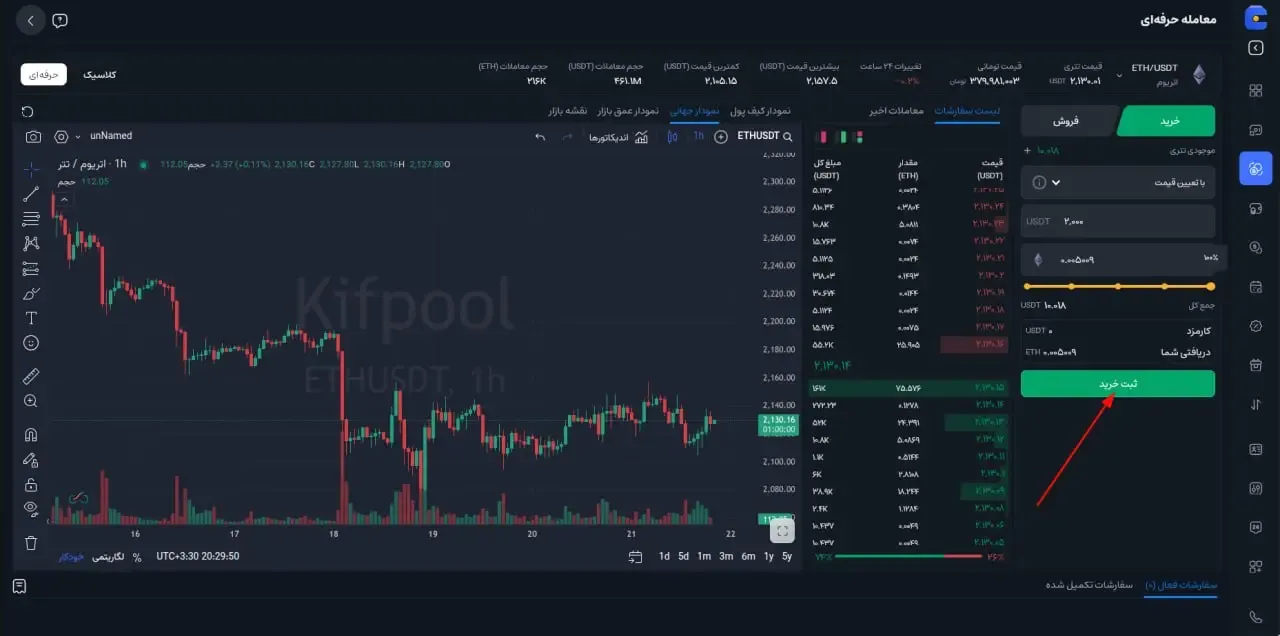
Task: Select the Buy tab
Action: pos(1168,121)
